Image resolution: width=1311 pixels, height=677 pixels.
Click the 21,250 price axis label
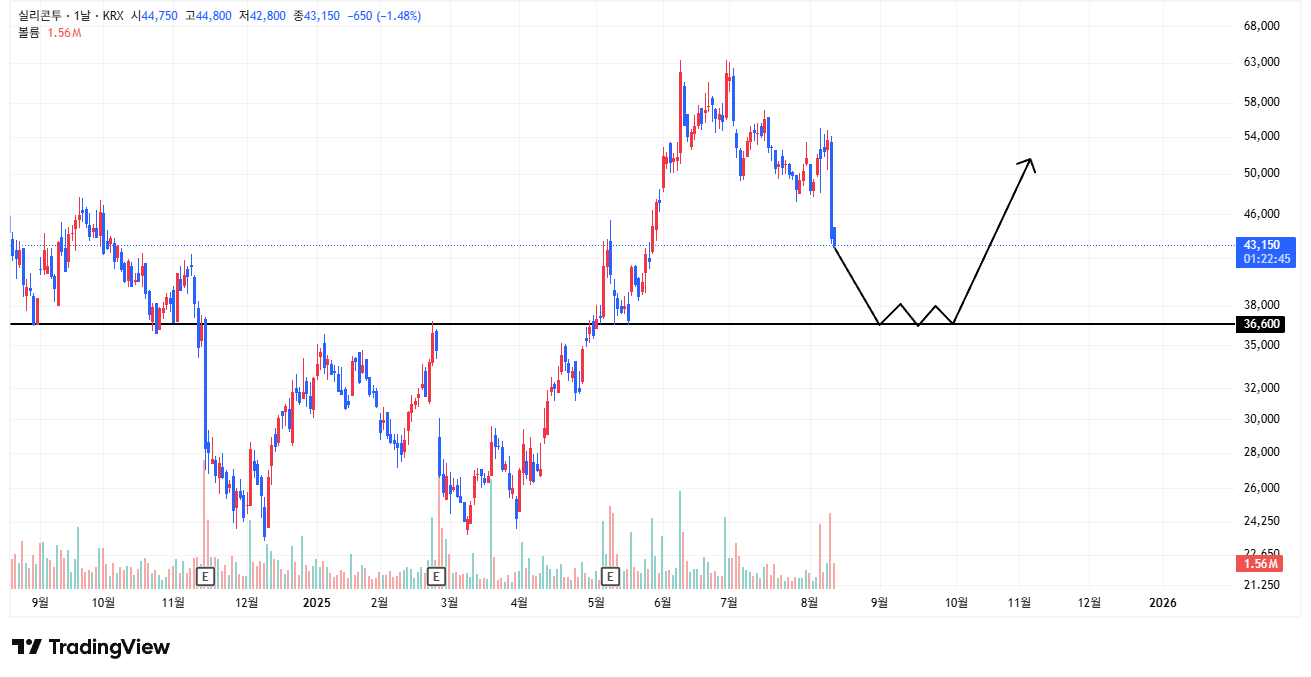click(x=1262, y=585)
